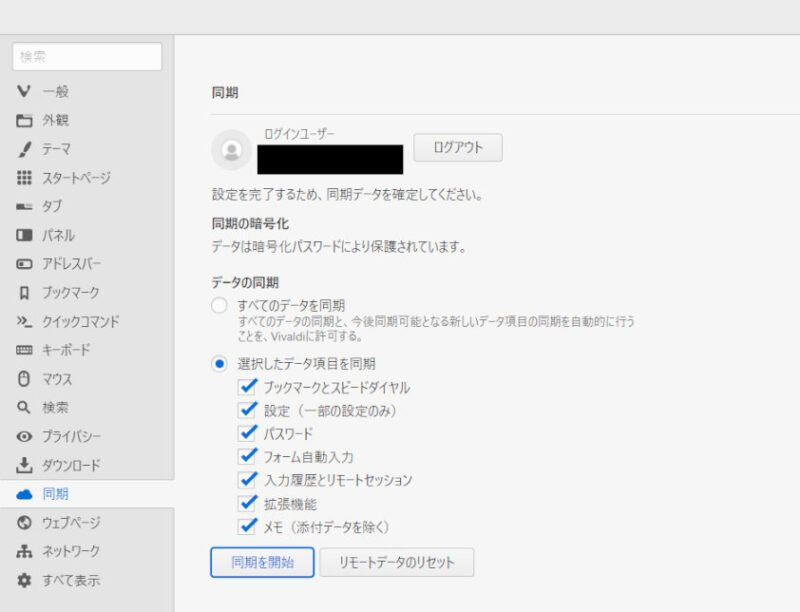This screenshot has width=800, height=612.
Task: Click the 外観 window icon
Action: pos(24,120)
